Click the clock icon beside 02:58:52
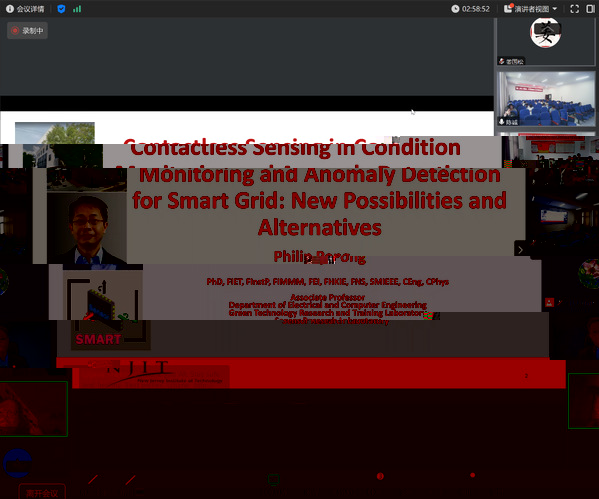 pos(455,9)
